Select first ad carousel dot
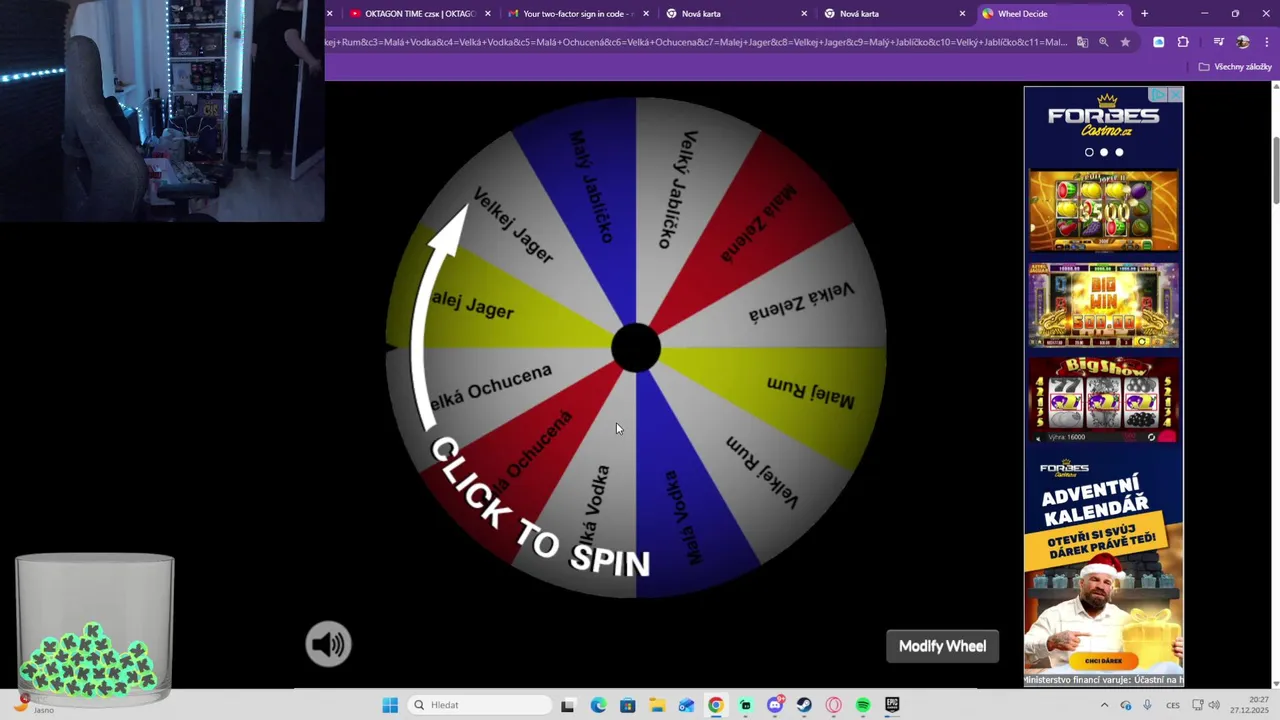Image resolution: width=1280 pixels, height=720 pixels. coord(1089,152)
